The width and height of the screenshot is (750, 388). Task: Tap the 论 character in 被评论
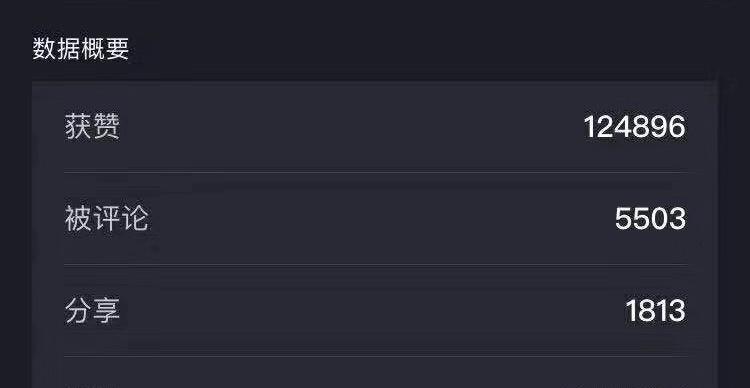[x=134, y=219]
